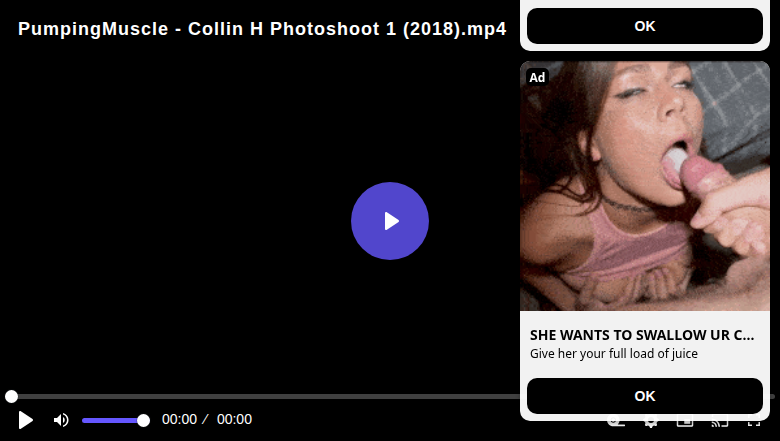Screen dimensions: 780x441
Task: Enable picture-in-picture mode icon
Action: tap(685, 423)
